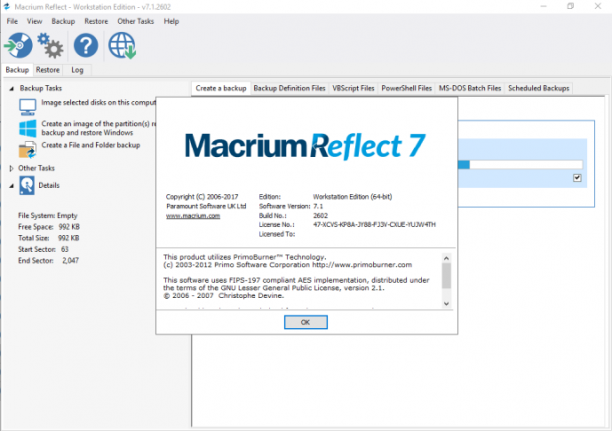Click the License No. value text

tap(374, 224)
